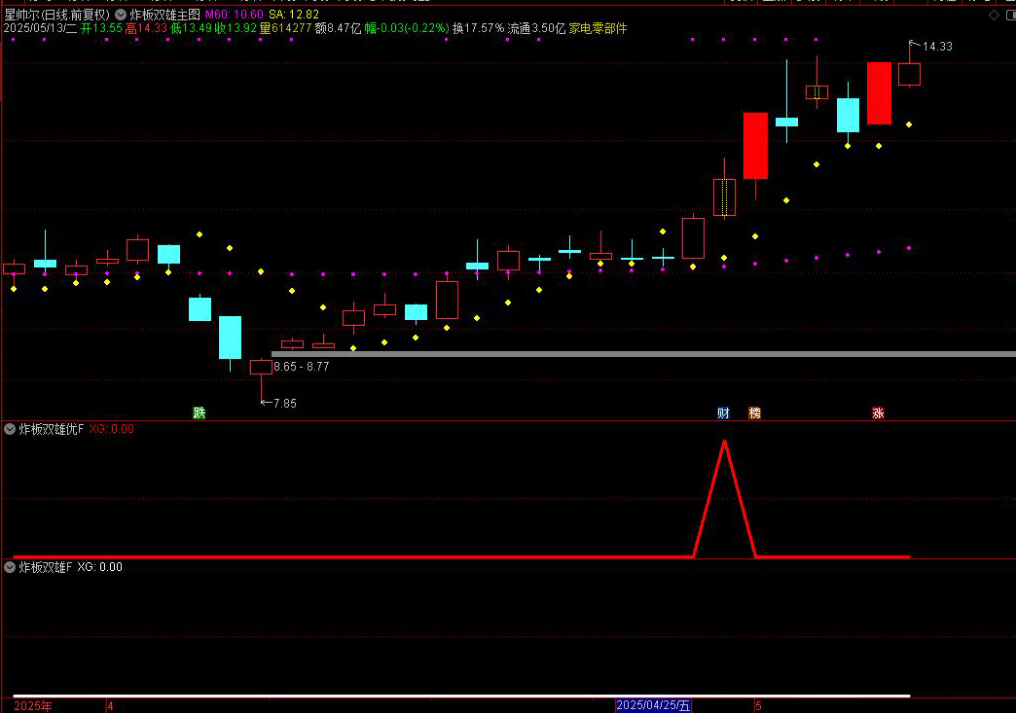The height and width of the screenshot is (713, 1016).
Task: Open the 炸板双雄F indicator dropdown arrow
Action: [11, 567]
